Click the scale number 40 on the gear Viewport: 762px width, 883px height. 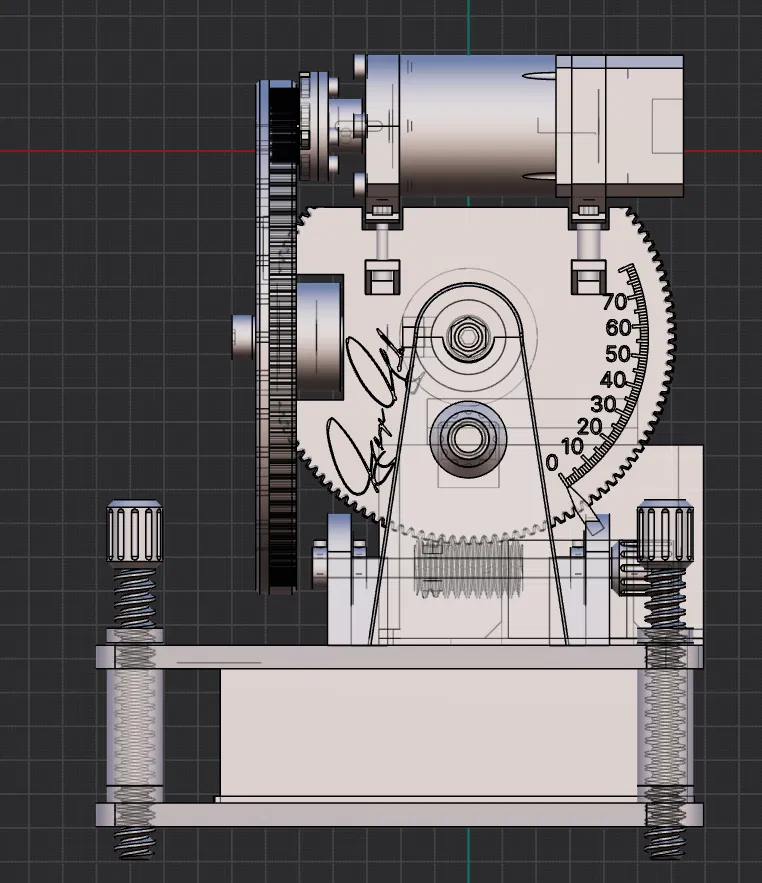pyautogui.click(x=613, y=380)
